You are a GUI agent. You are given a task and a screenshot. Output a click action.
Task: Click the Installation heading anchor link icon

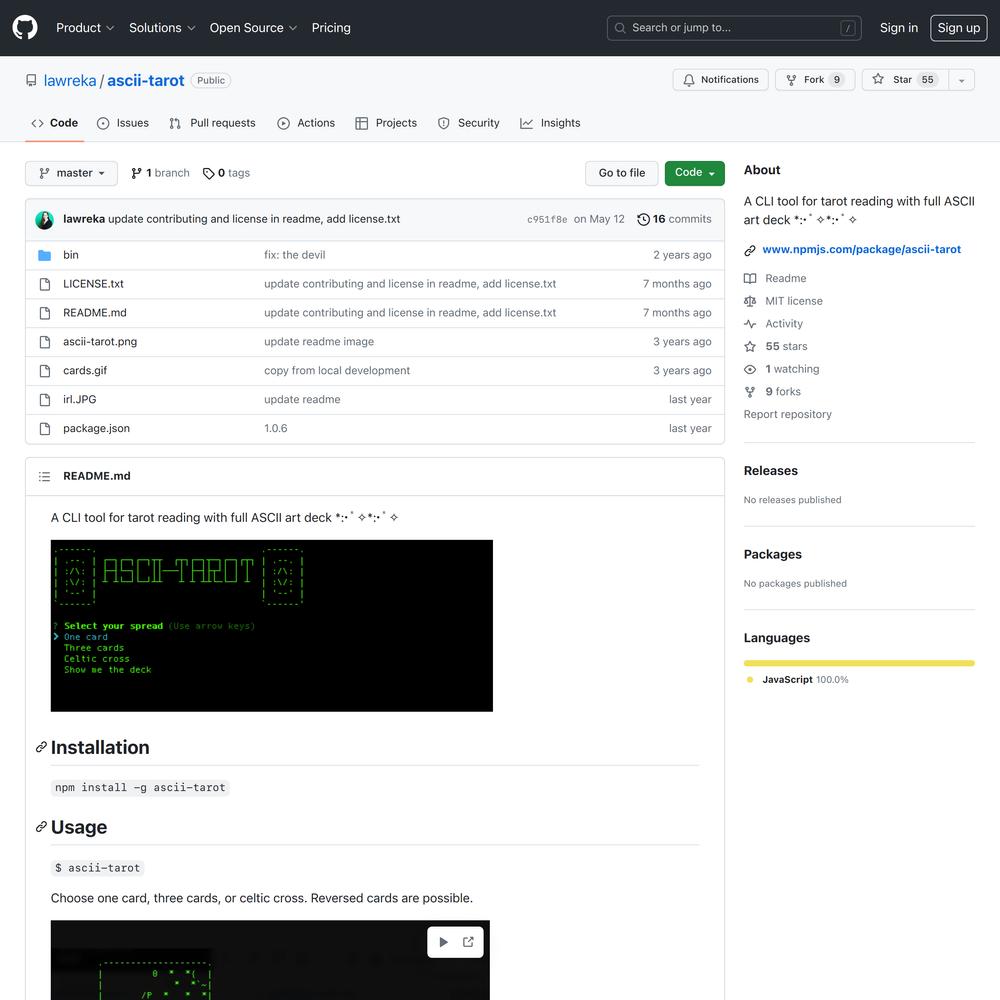[41, 747]
